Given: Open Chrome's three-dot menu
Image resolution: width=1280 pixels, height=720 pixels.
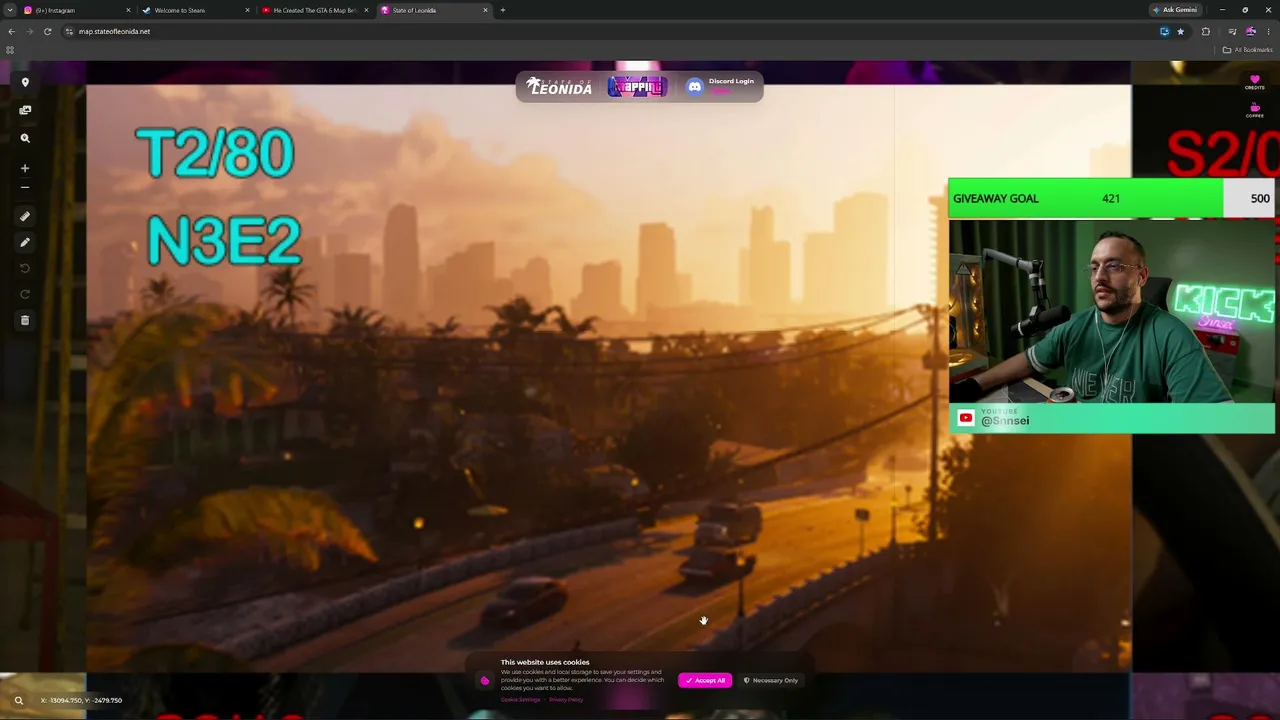Looking at the screenshot, I should coord(1267,31).
